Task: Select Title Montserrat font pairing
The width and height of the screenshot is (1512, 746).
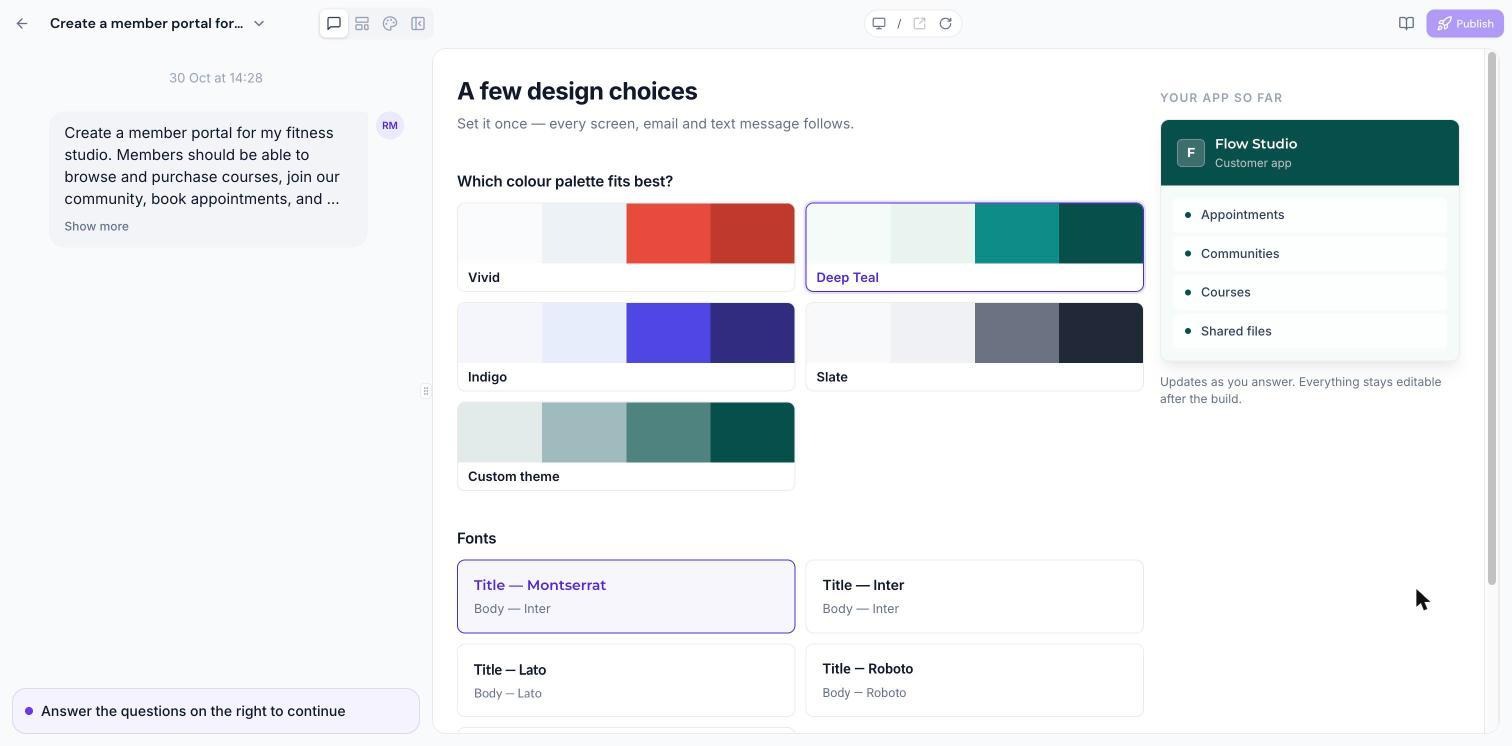Action: pos(626,596)
